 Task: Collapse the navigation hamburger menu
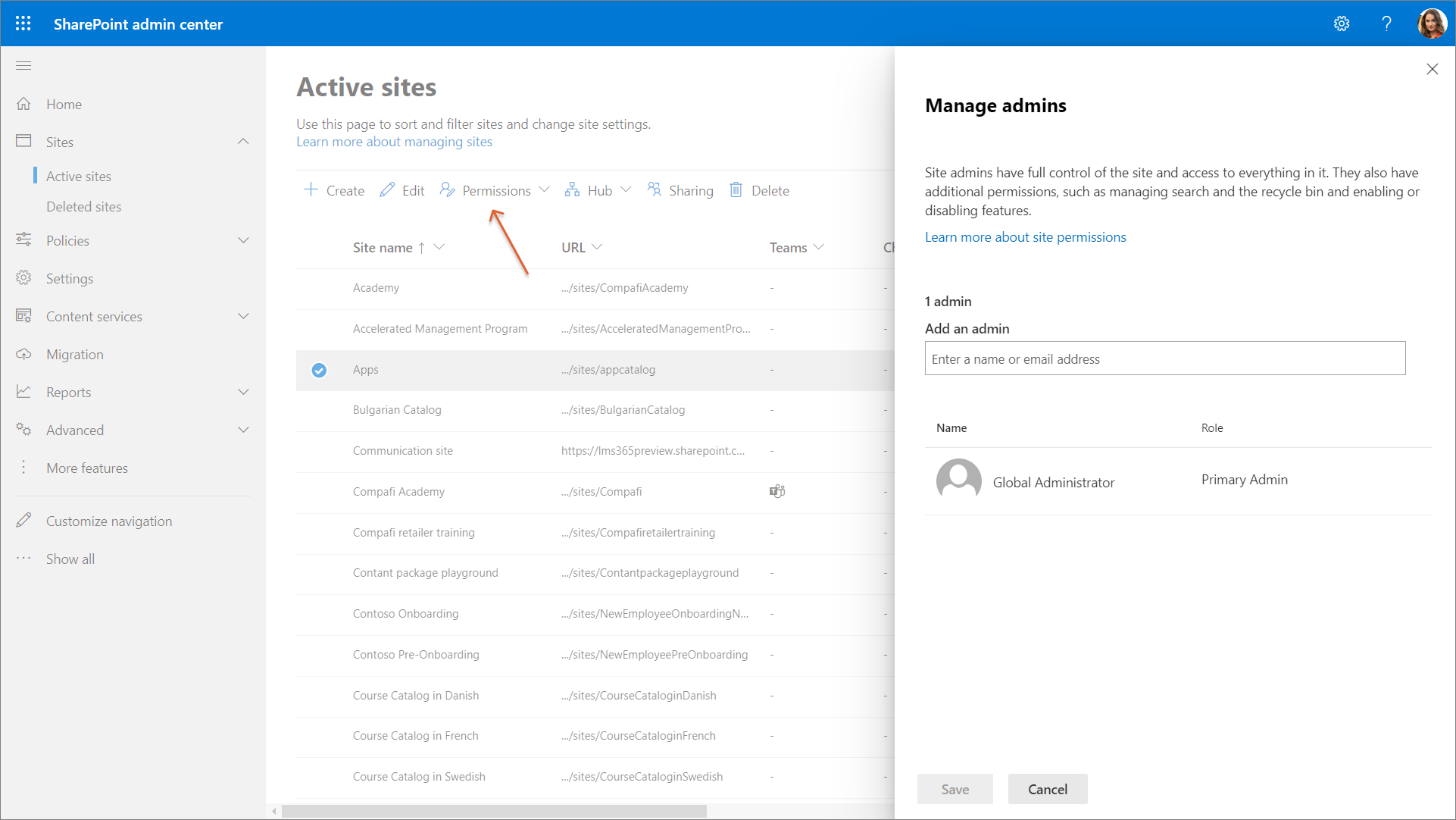click(23, 66)
